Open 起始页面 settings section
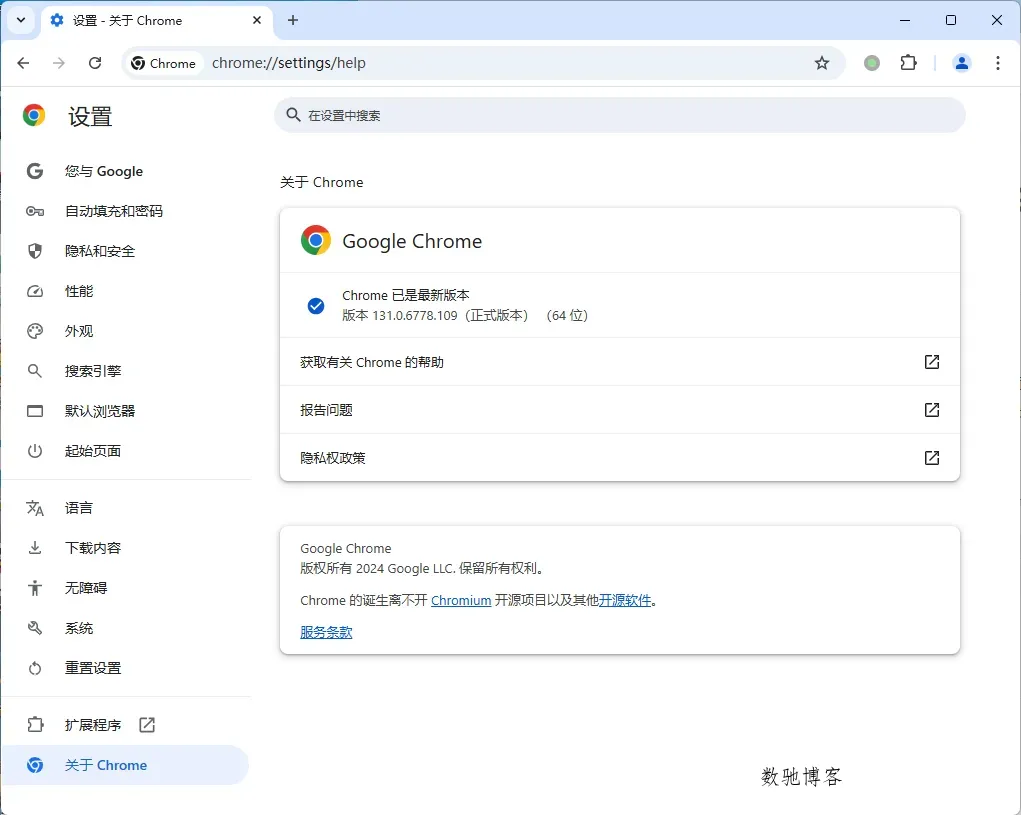The image size is (1021, 815). (x=127, y=450)
